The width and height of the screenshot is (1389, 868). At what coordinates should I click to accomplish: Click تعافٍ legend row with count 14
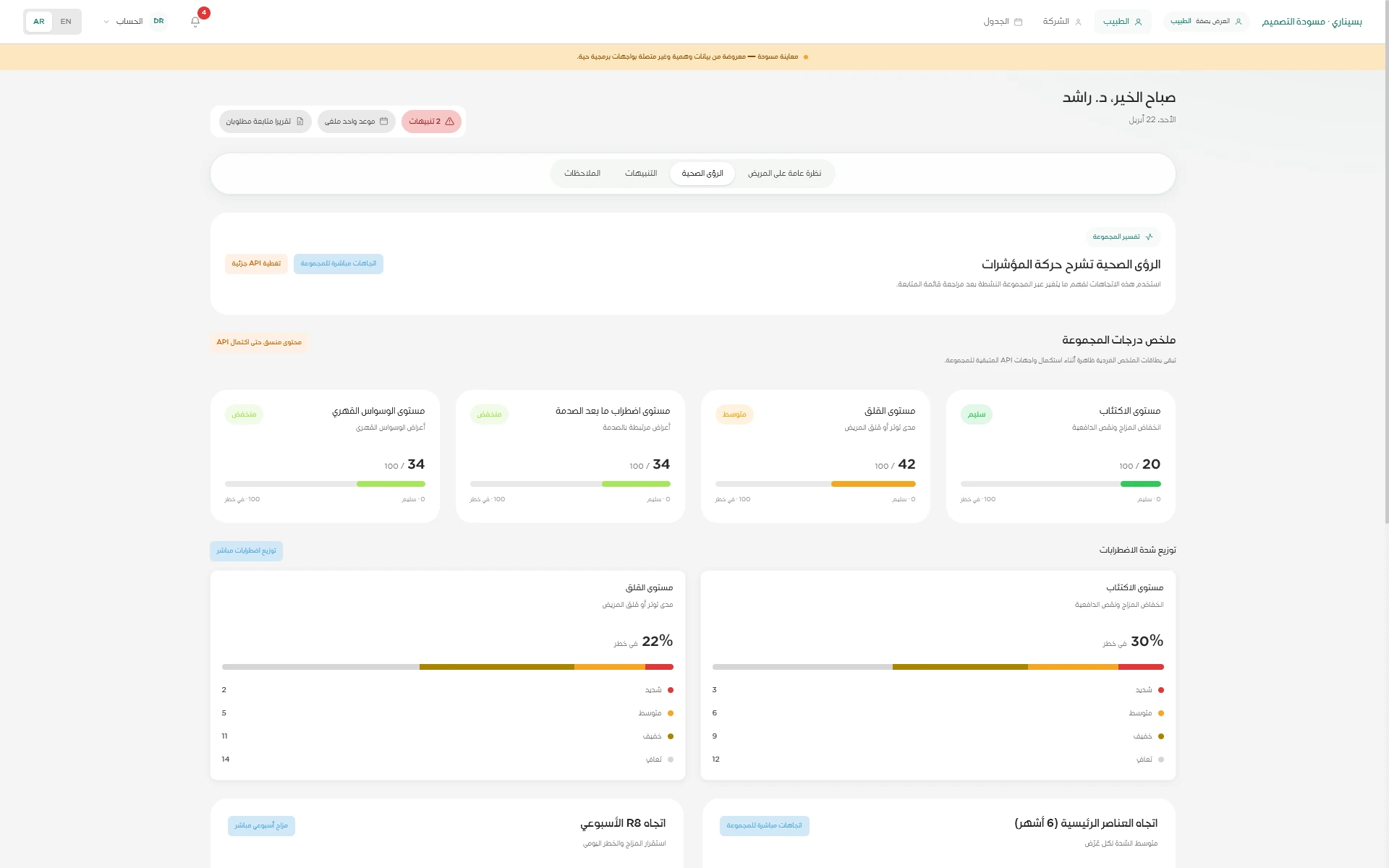pos(448,759)
